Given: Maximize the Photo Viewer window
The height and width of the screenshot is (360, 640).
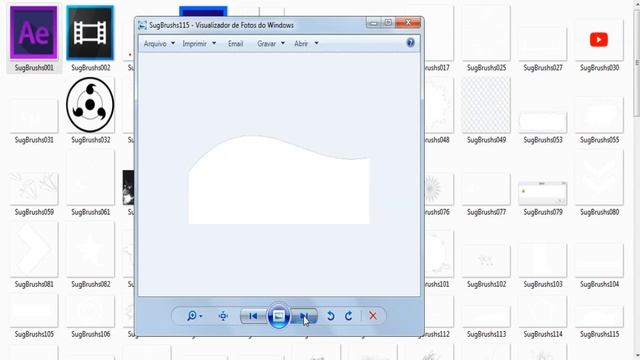Looking at the screenshot, I should [x=388, y=22].
